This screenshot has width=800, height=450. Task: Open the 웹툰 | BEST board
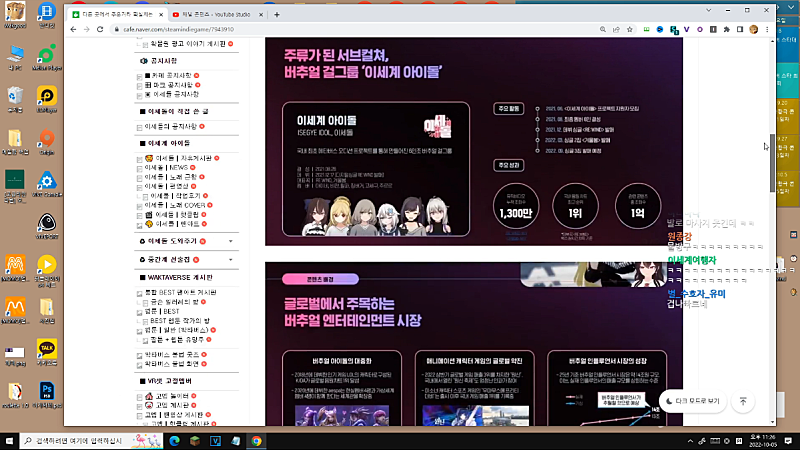162,312
